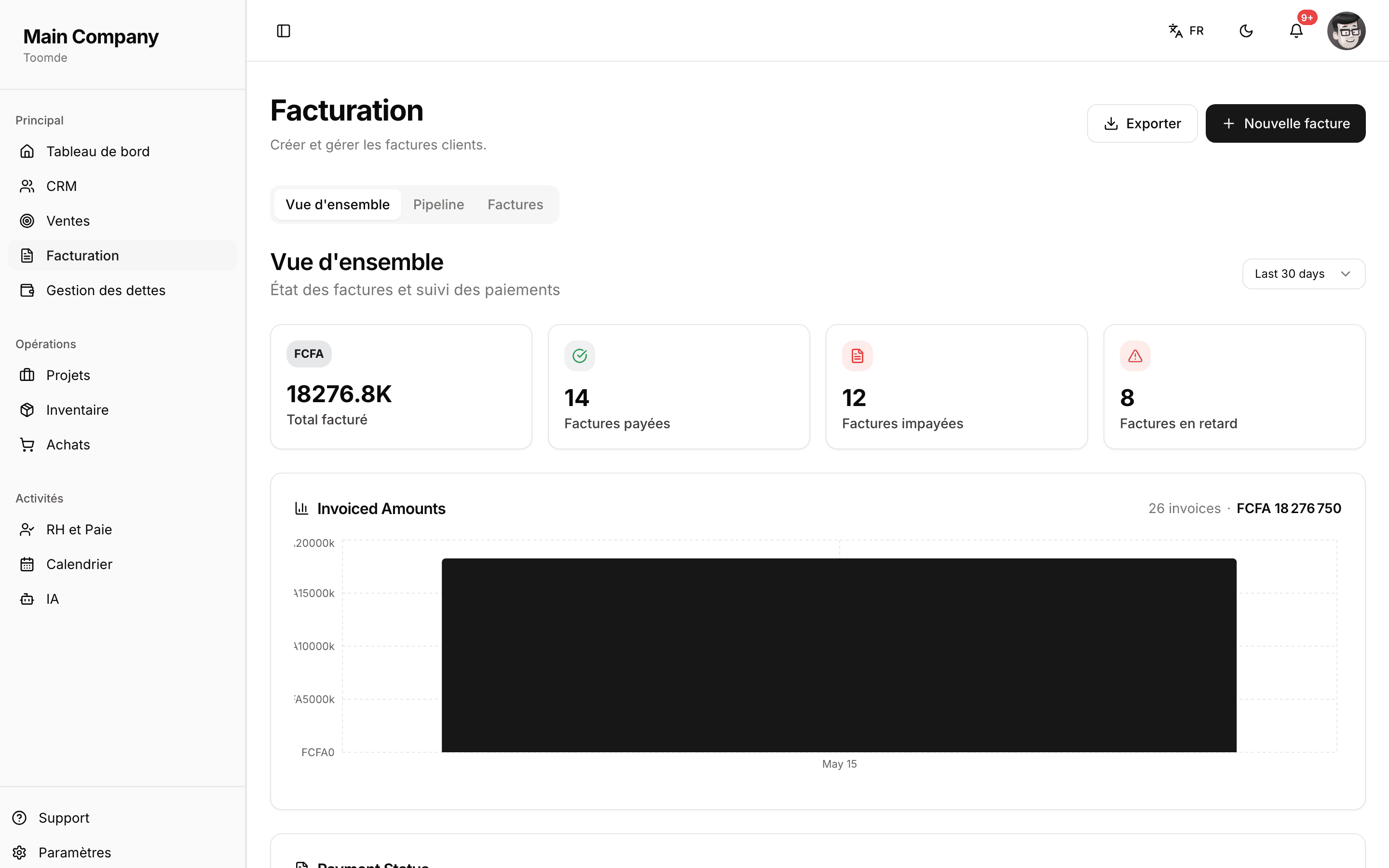Click the Facturation document icon in sidebar
Viewport: 1389px width, 868px height.
[x=27, y=256]
